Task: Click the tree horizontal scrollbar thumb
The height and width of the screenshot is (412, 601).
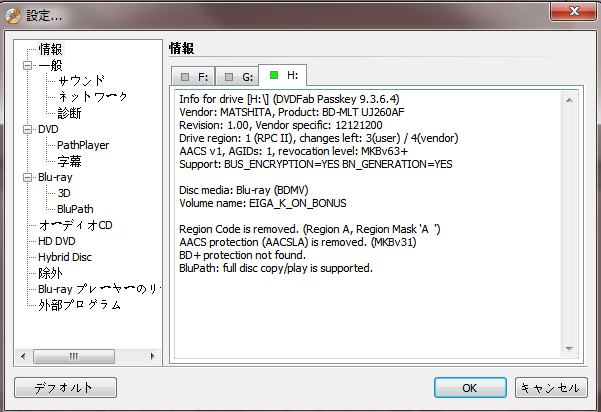Action: [x=74, y=356]
